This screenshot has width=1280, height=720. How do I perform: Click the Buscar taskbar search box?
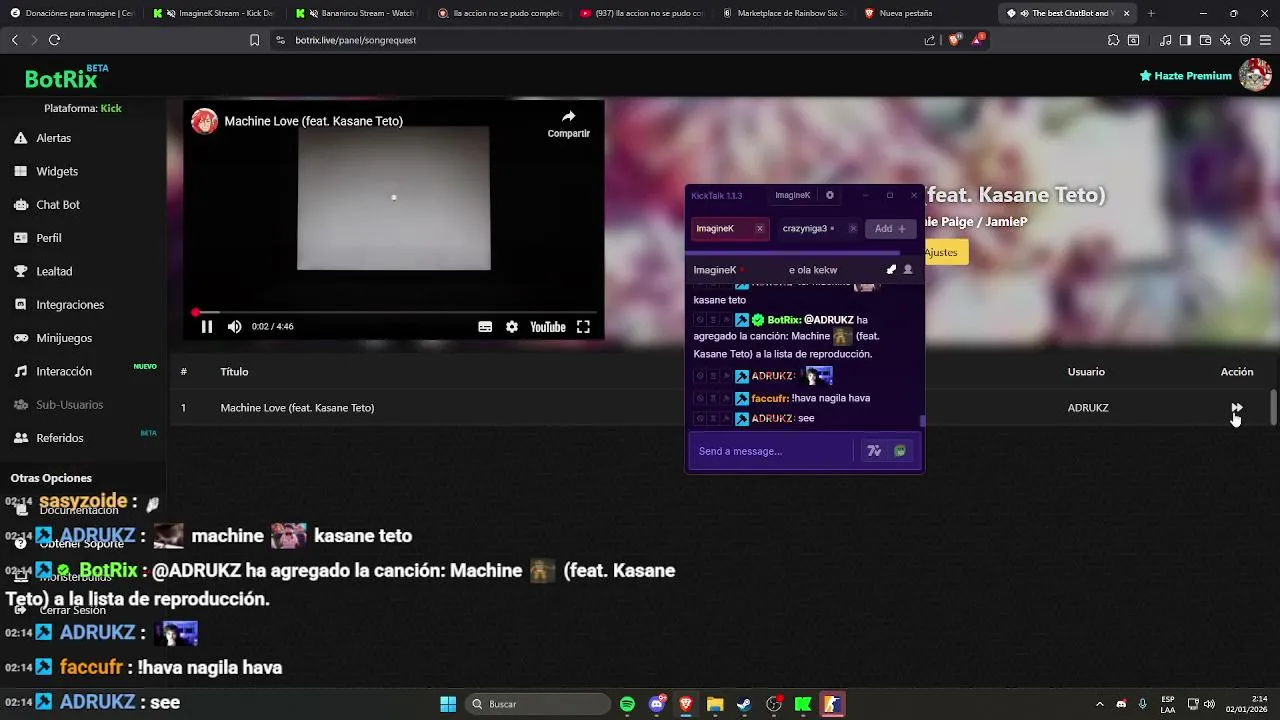pos(539,704)
